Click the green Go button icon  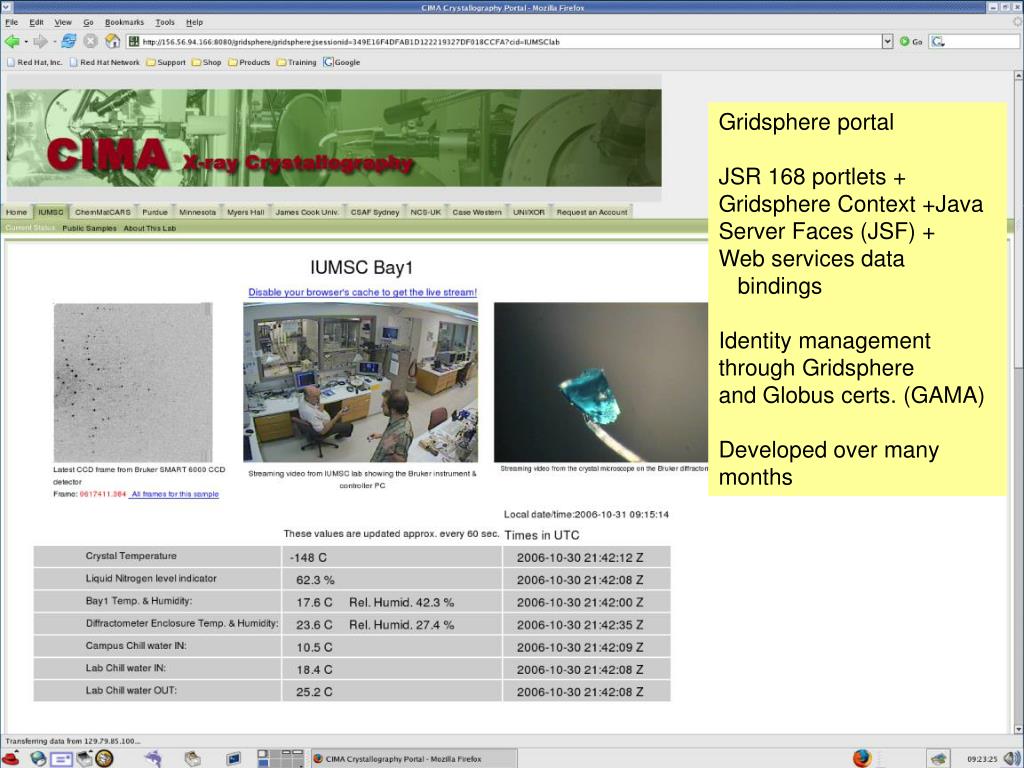pyautogui.click(x=904, y=42)
